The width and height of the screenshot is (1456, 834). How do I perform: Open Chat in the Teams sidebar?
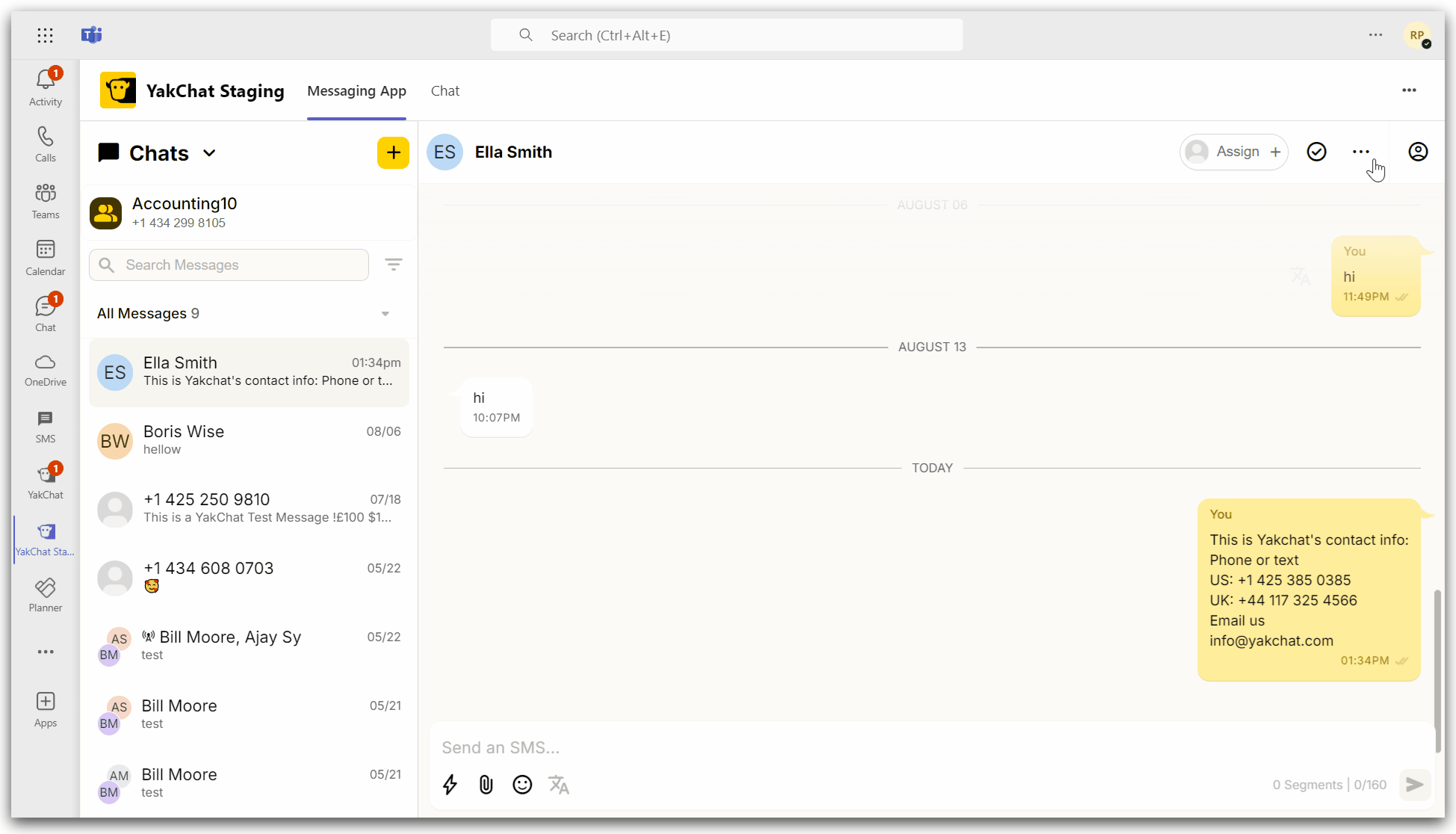[46, 314]
